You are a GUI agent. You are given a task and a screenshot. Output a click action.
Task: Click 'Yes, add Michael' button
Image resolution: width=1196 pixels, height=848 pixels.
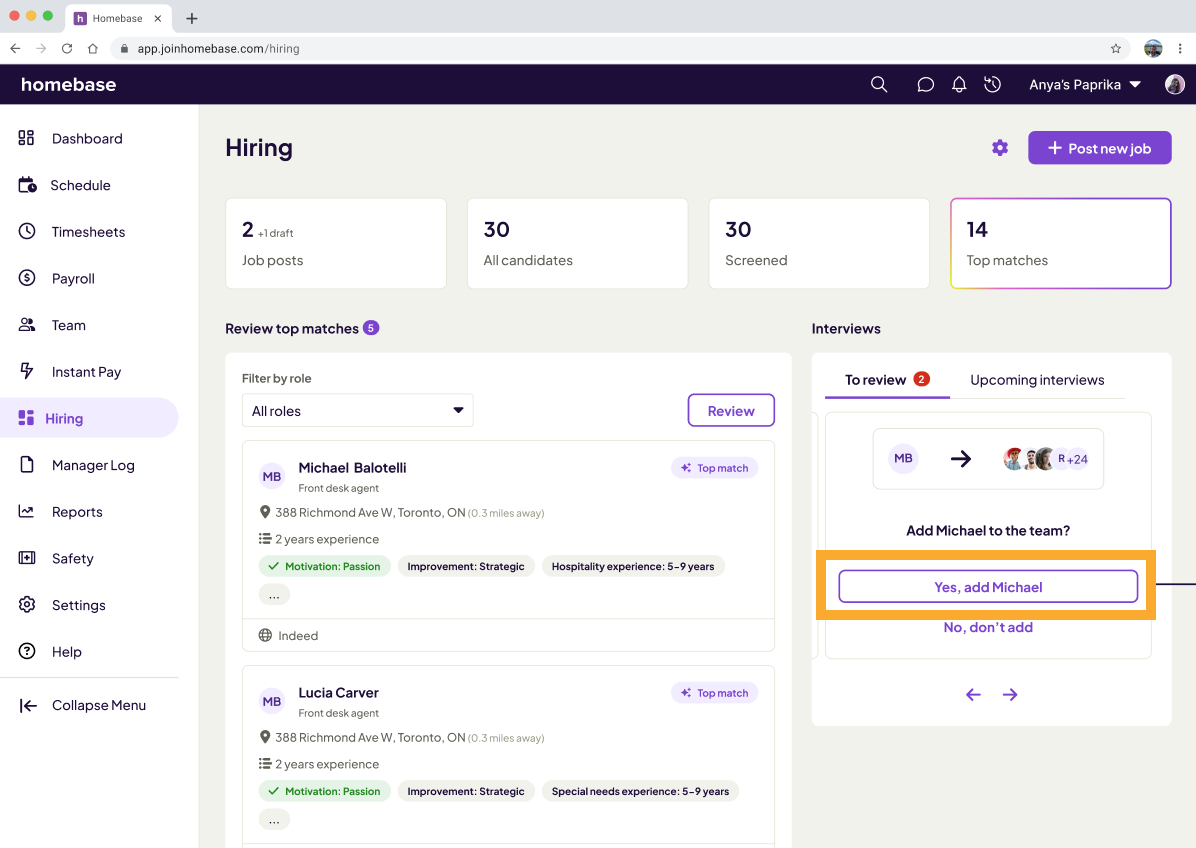(x=988, y=587)
